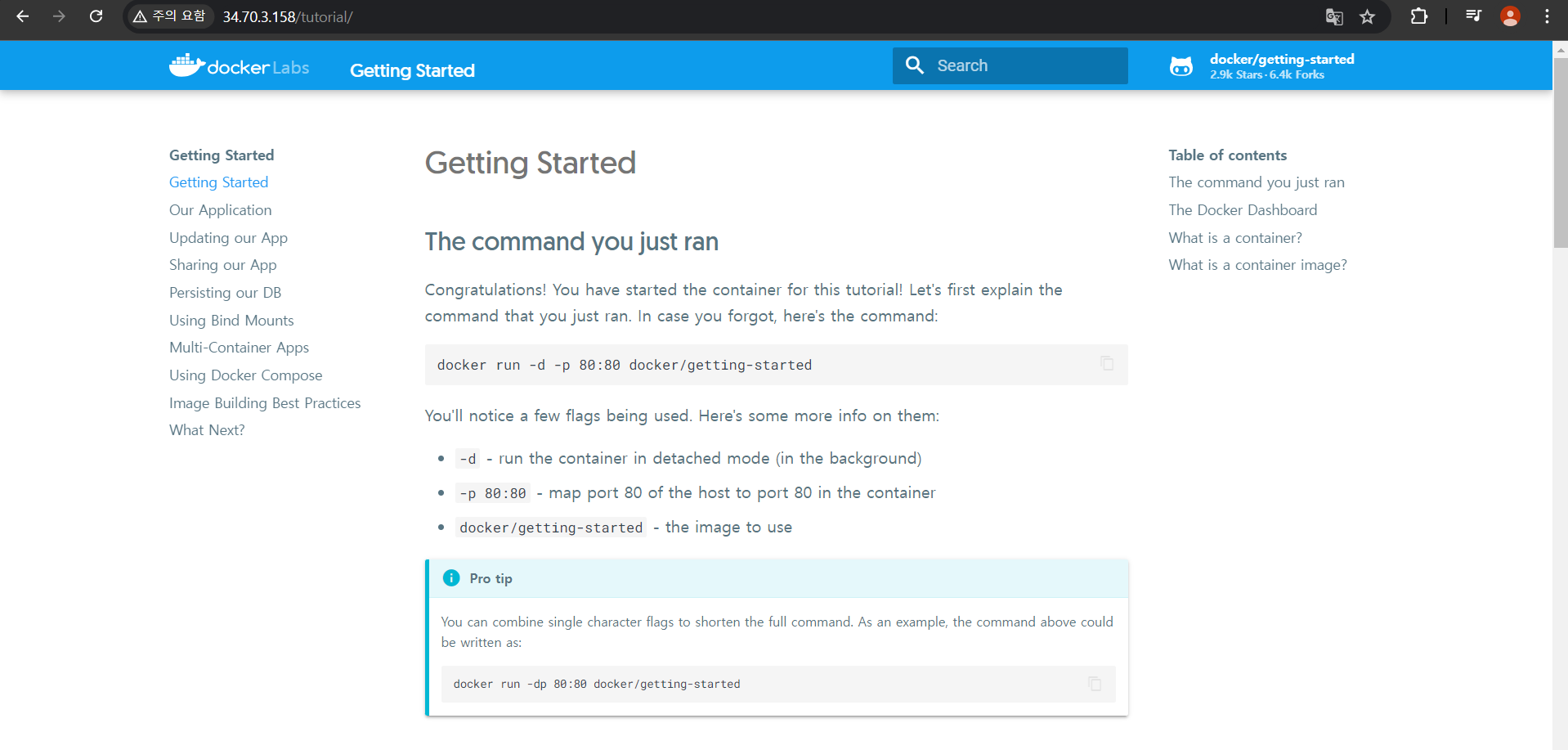Go to the What Next? page
Viewport: 1568px width, 750px height.
coord(207,430)
